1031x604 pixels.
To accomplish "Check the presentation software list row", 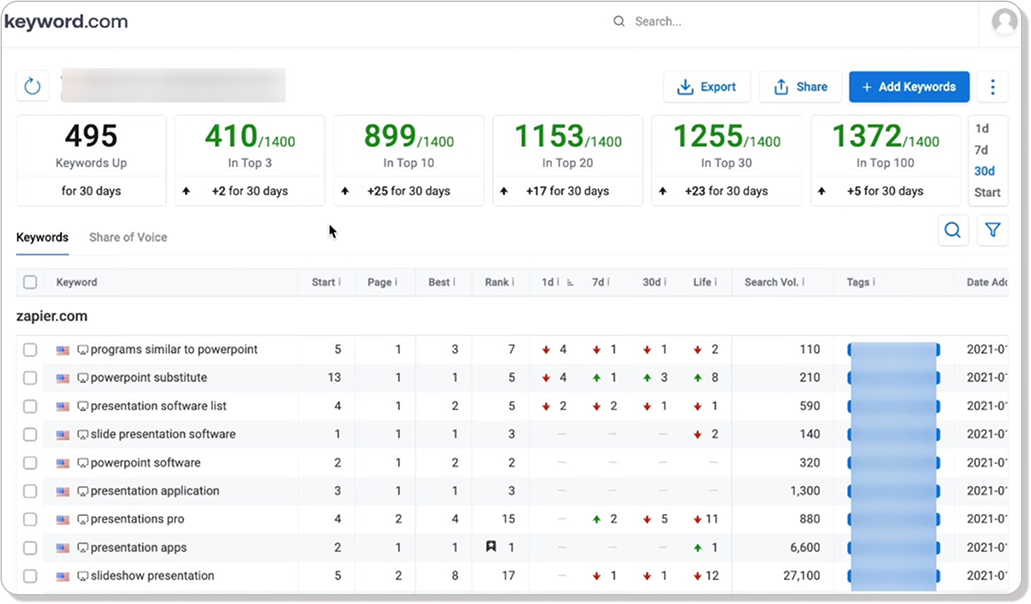I will pos(30,406).
